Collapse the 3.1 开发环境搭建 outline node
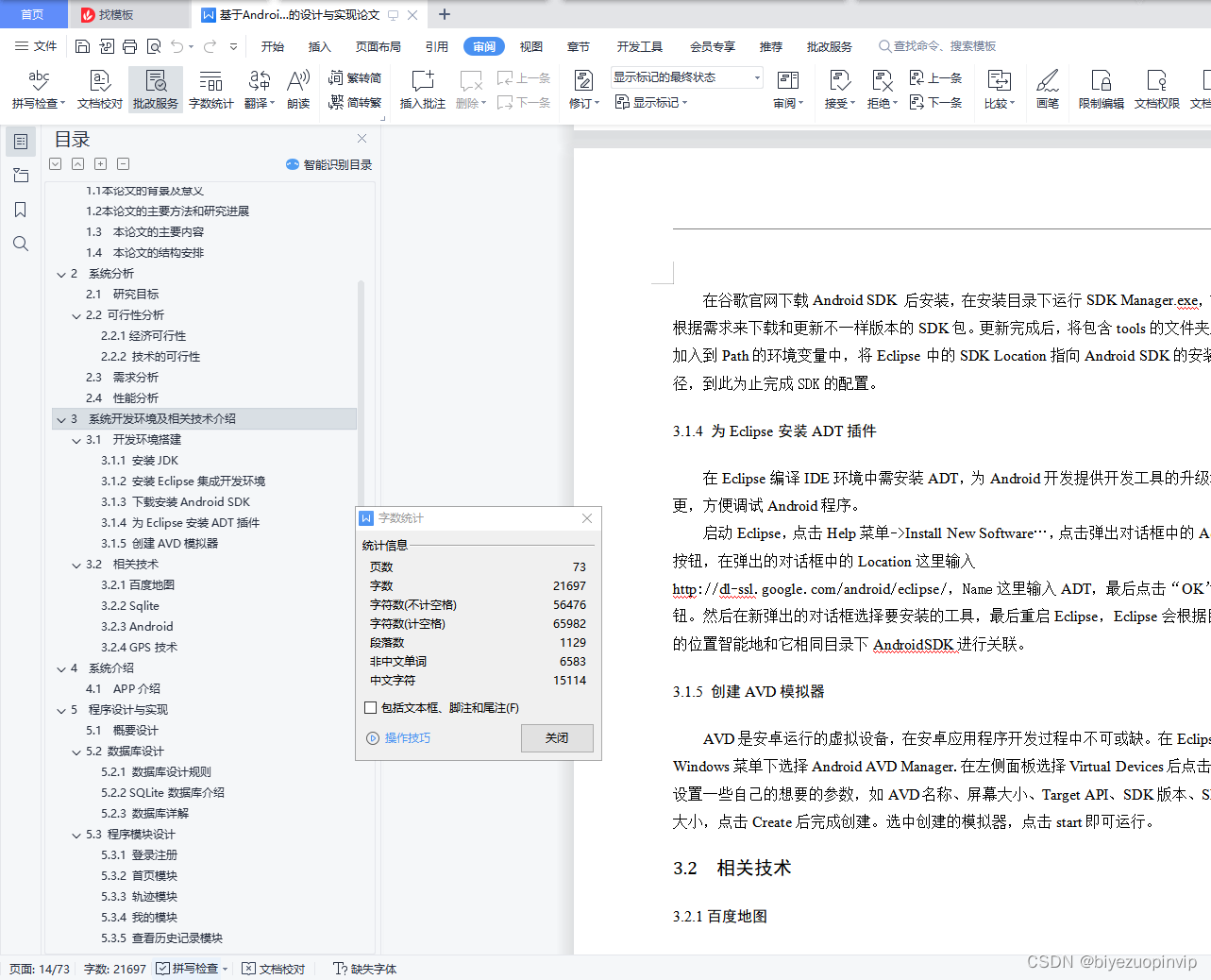Image resolution: width=1211 pixels, height=980 pixels. pos(76,439)
